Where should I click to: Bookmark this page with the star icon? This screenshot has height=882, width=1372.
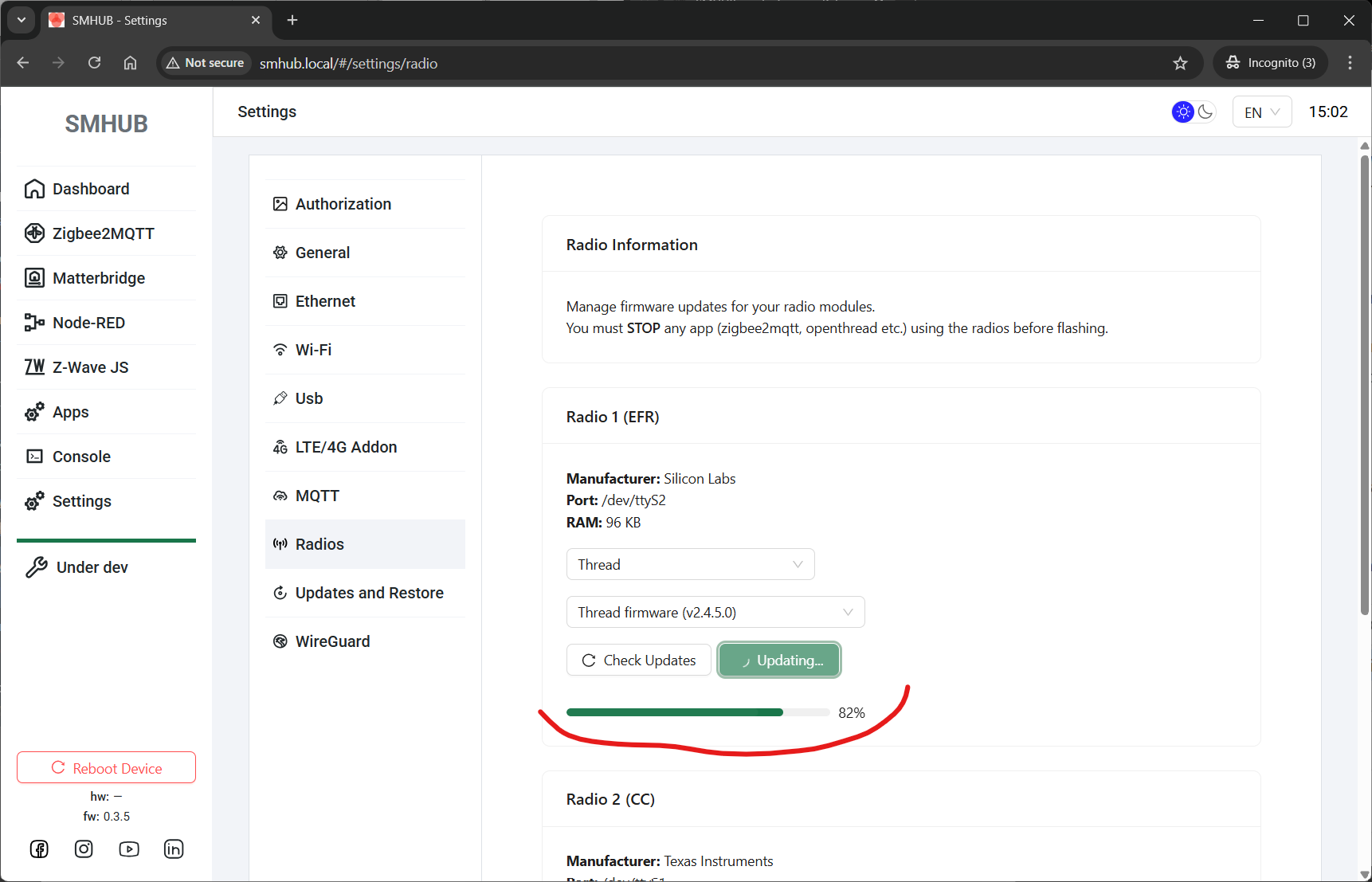[x=1180, y=64]
